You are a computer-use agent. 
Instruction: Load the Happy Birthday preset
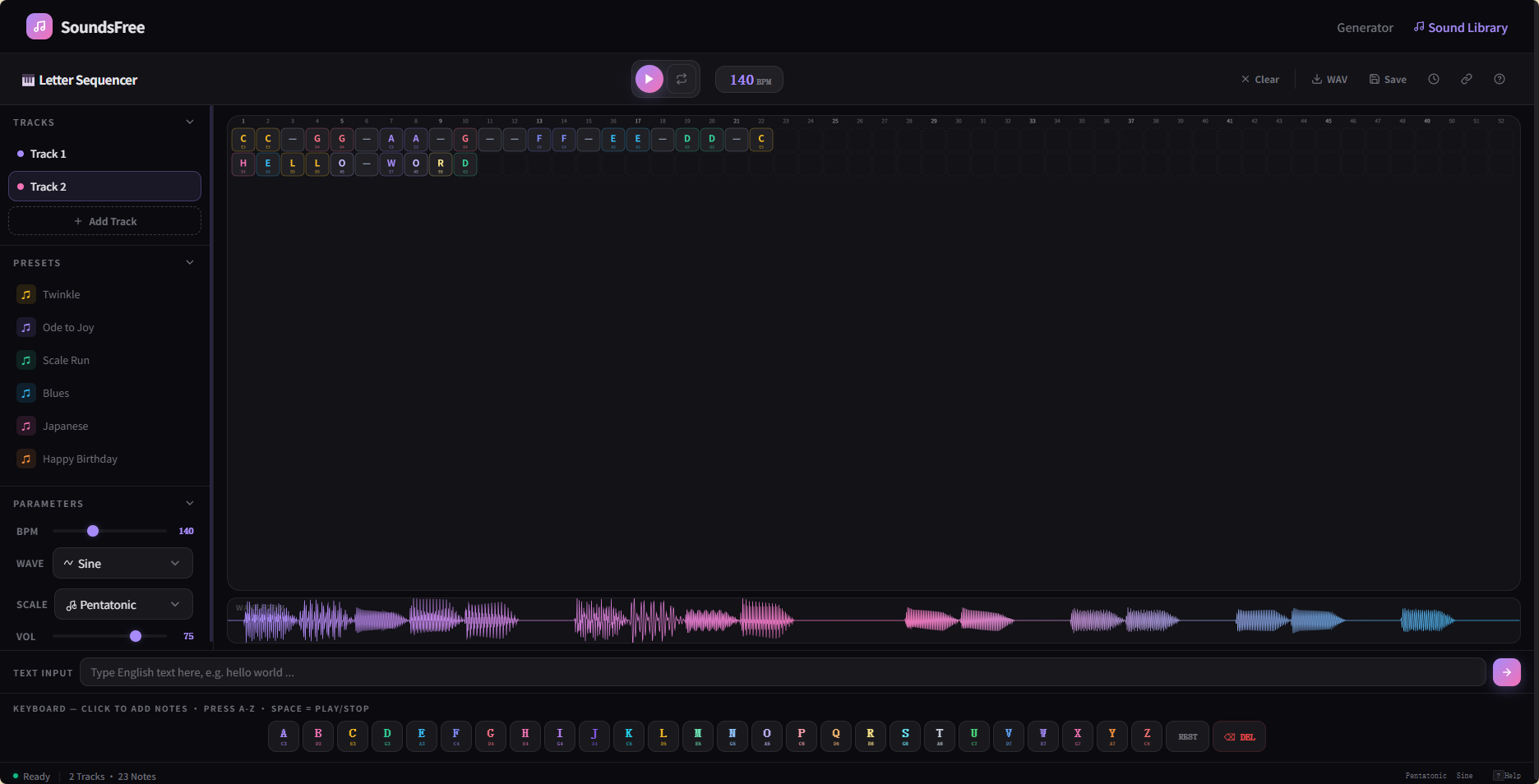[x=104, y=459]
